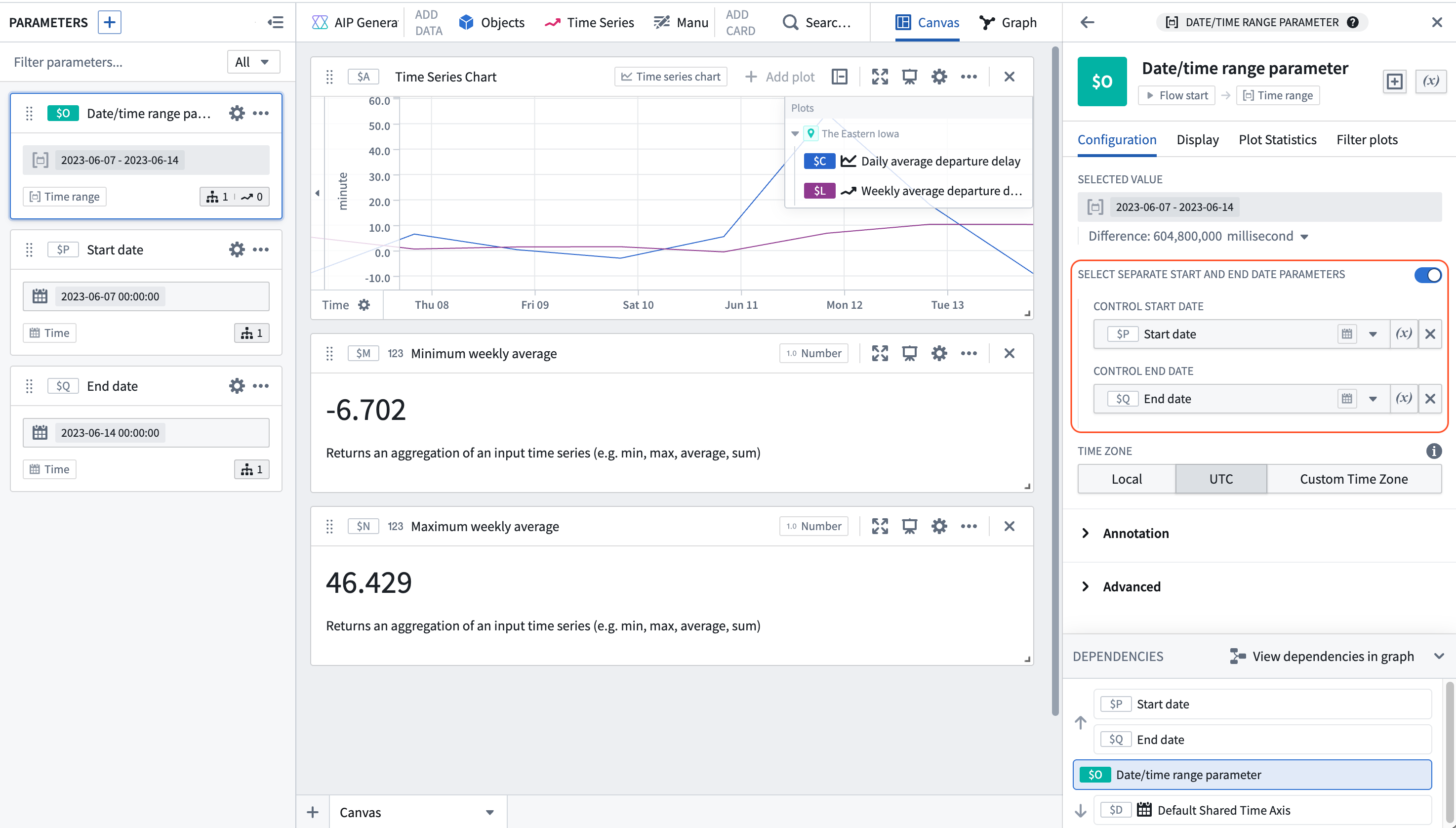Click the Time axis settings gear
1456x828 pixels.
coord(364,305)
